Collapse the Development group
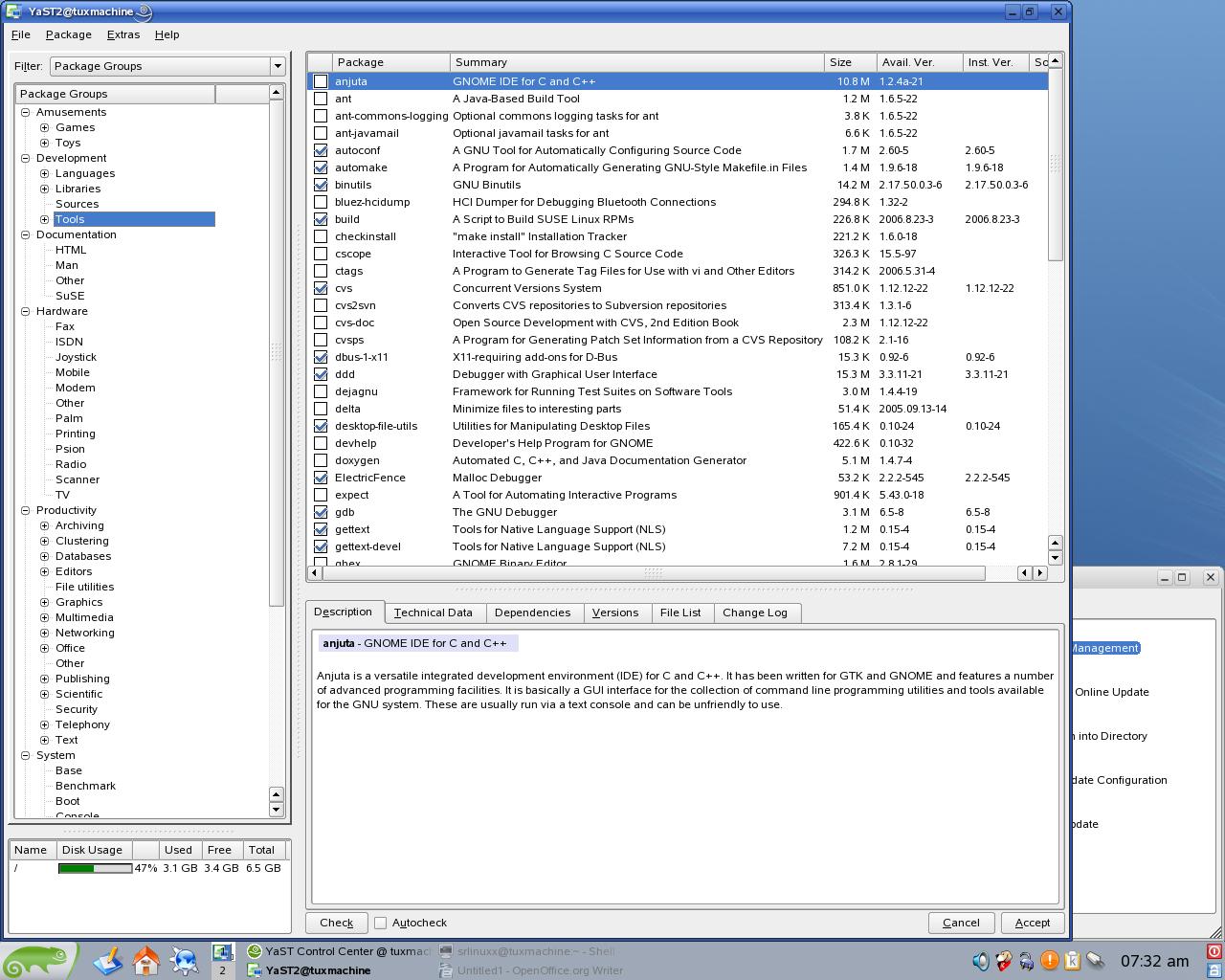 pos(26,158)
